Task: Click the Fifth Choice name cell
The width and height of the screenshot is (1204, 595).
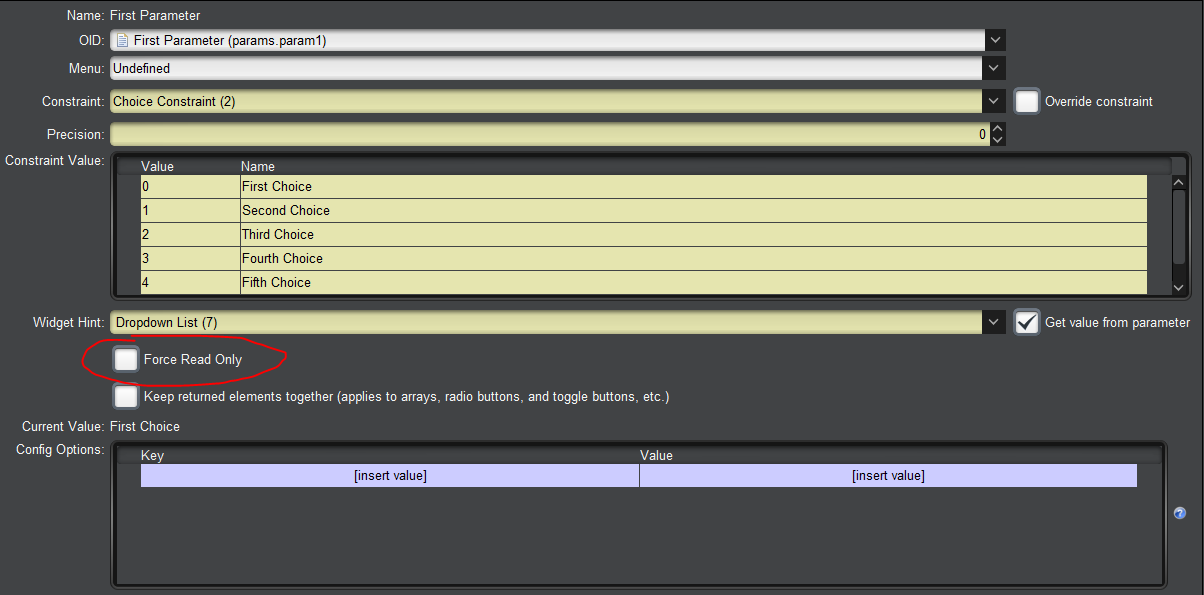Action: (276, 282)
